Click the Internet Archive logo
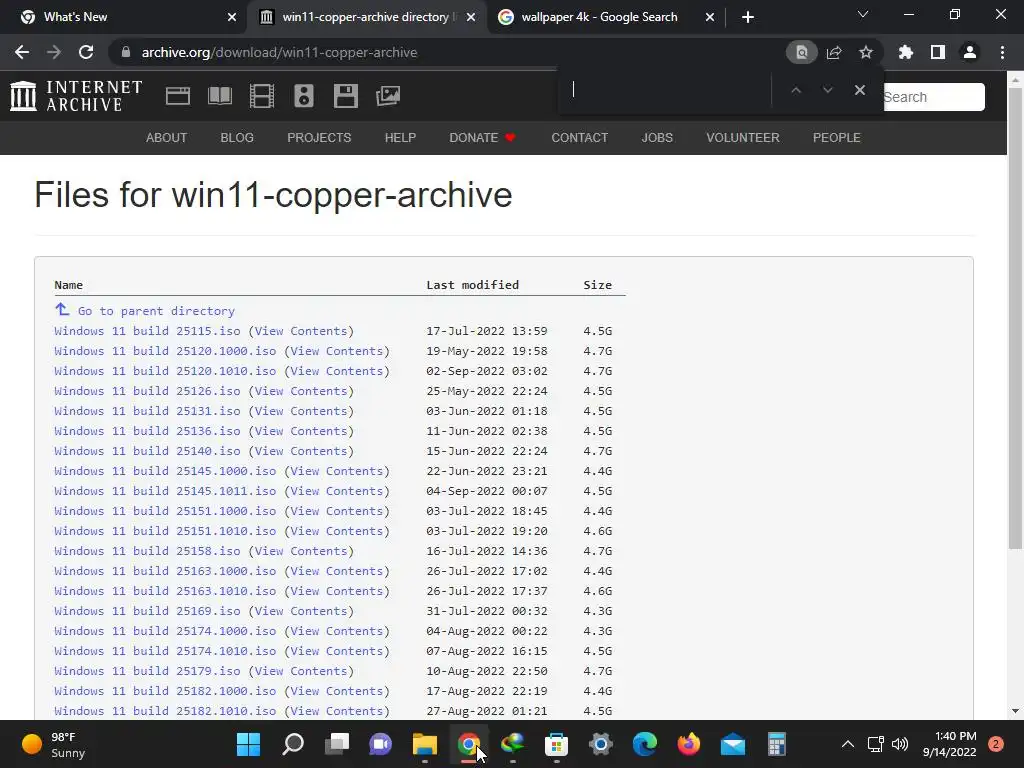The width and height of the screenshot is (1024, 768). coord(76,96)
